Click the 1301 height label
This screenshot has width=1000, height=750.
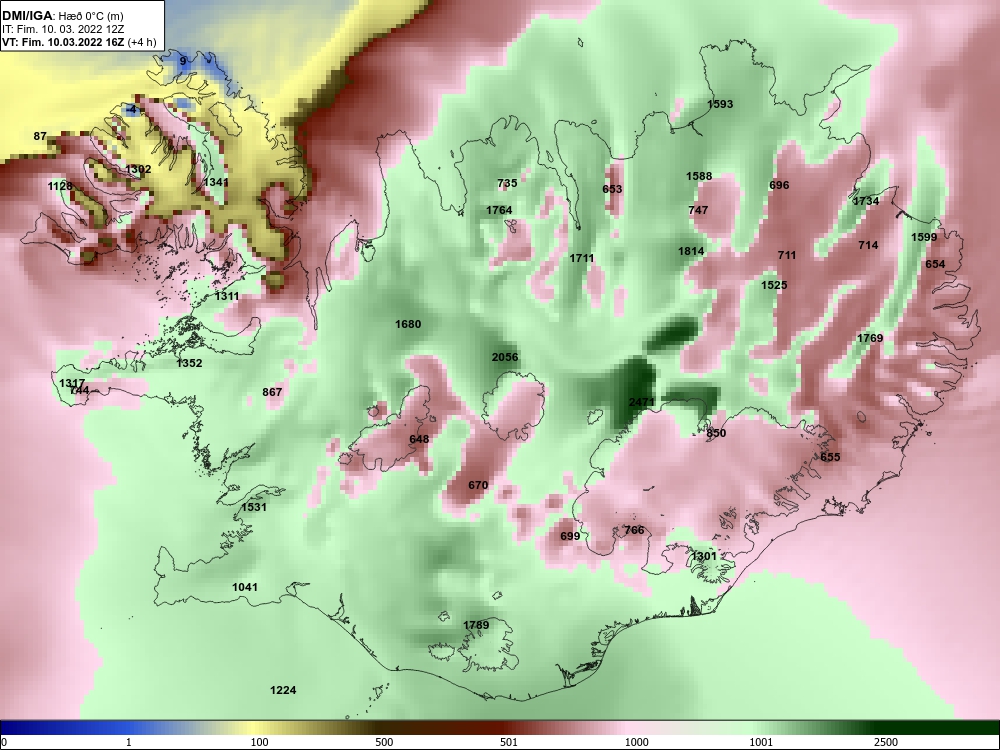(x=704, y=556)
